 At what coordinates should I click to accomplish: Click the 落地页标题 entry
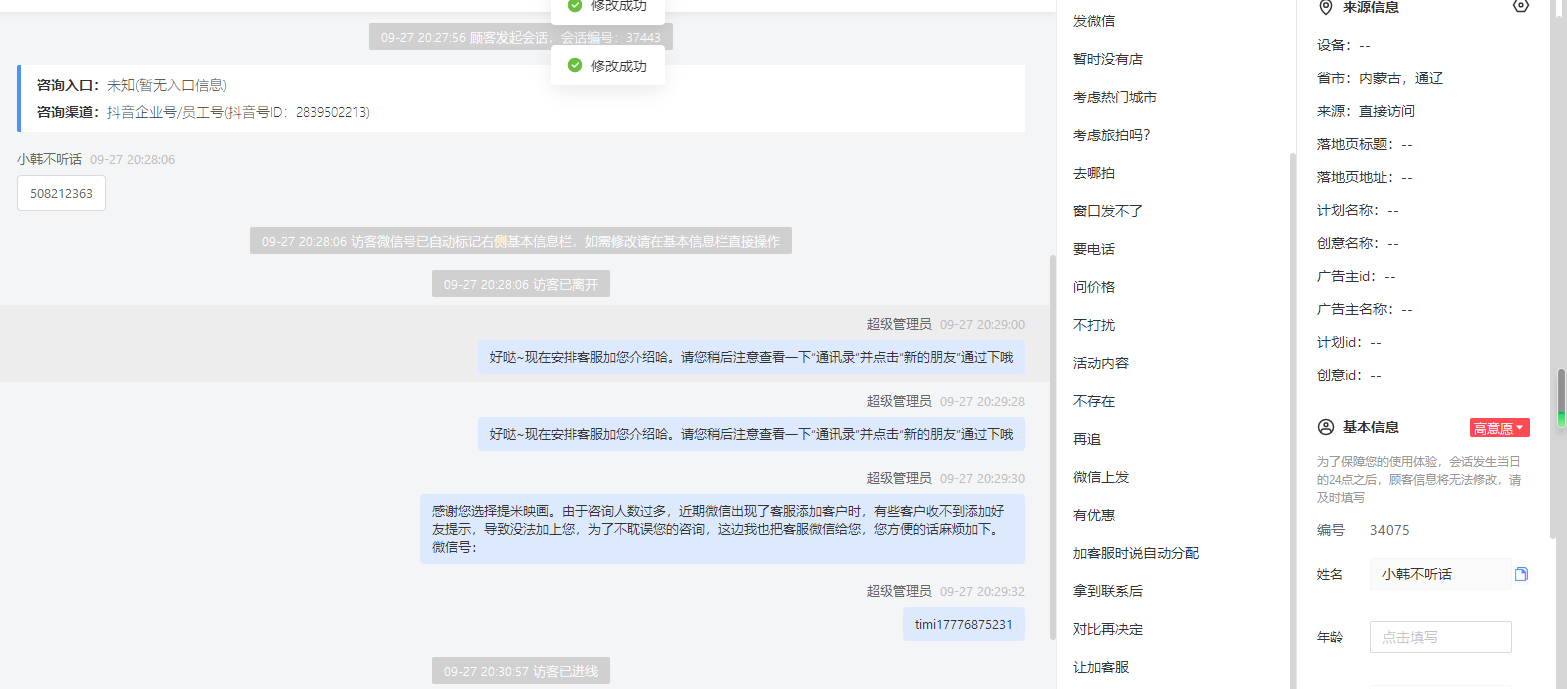[1365, 144]
